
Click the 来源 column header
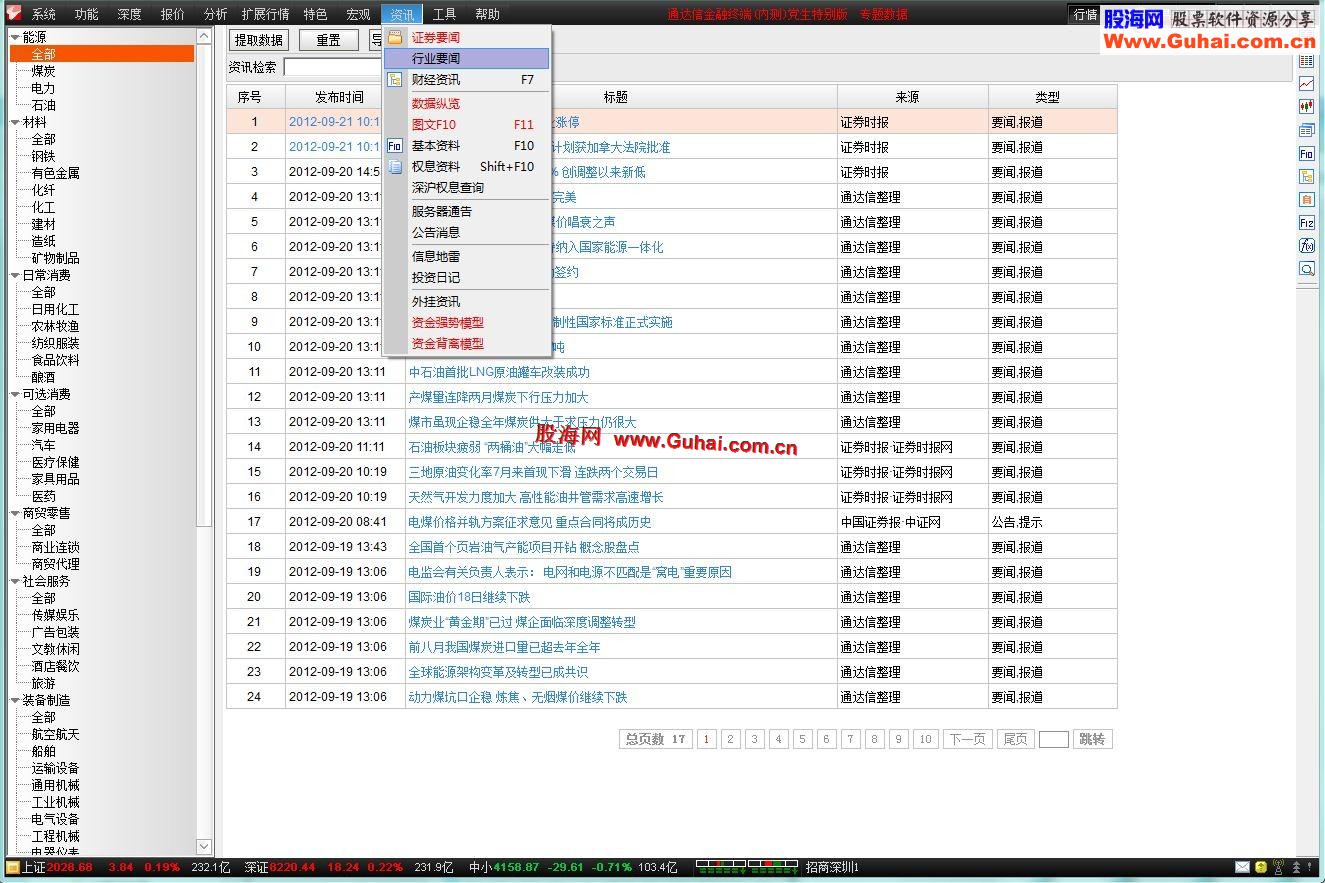[x=912, y=97]
